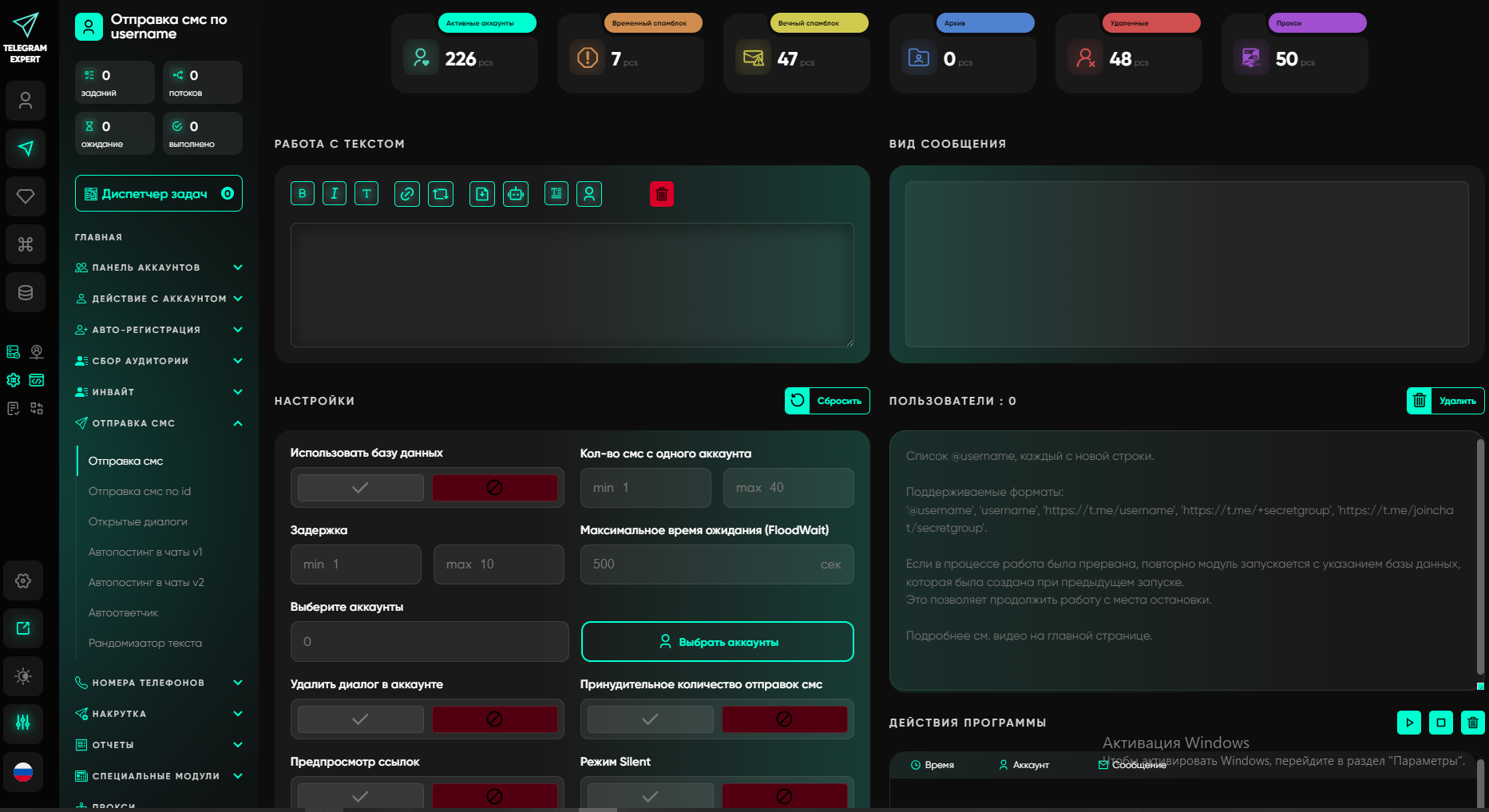Screen dimensions: 1489x812
Task: Expand the 'Действие с аккаунтом' section
Action: point(158,299)
